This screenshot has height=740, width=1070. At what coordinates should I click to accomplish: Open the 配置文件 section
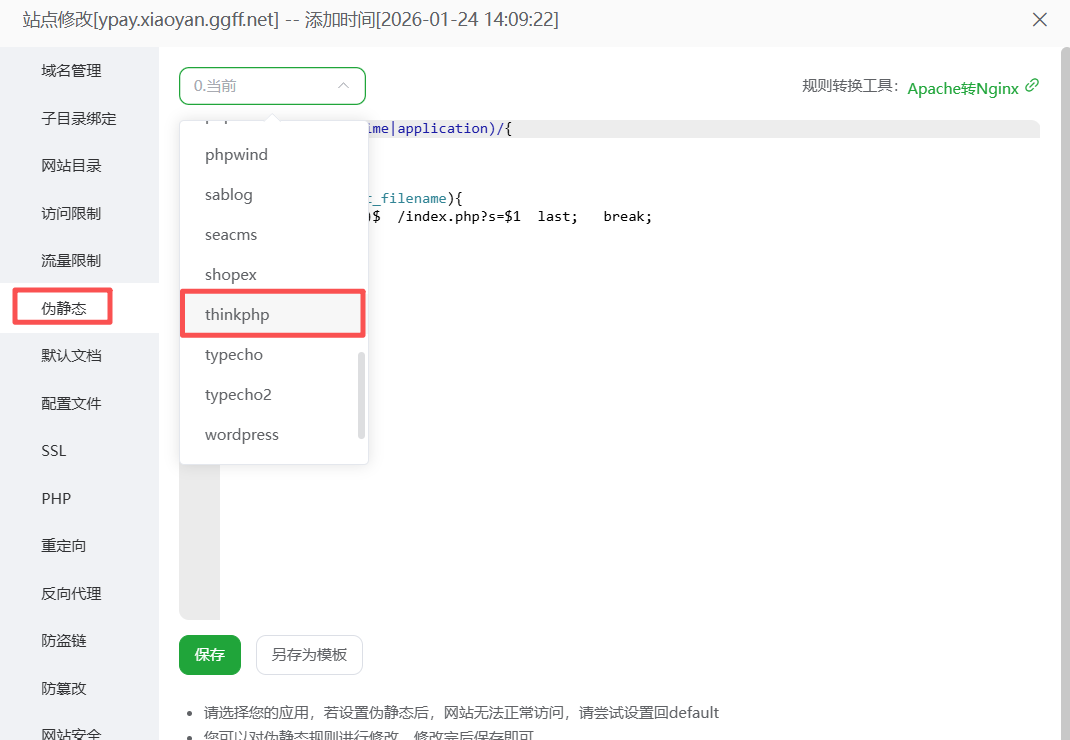point(71,404)
